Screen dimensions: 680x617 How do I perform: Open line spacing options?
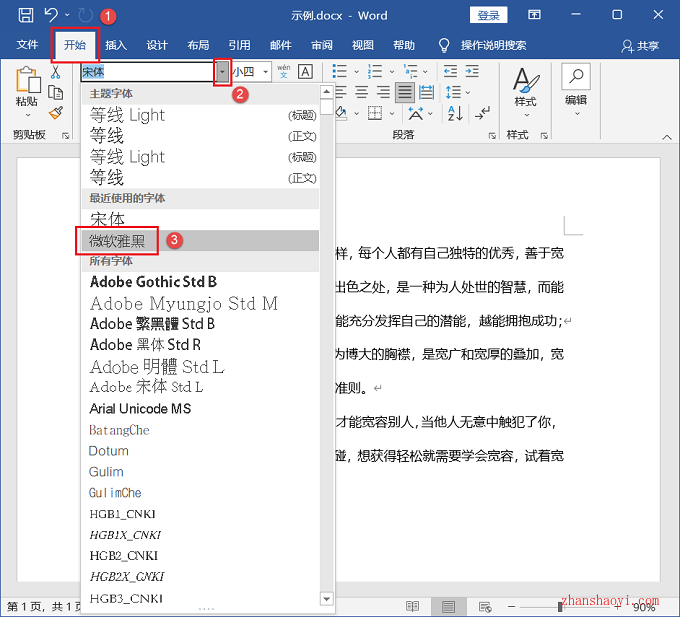coord(458,92)
